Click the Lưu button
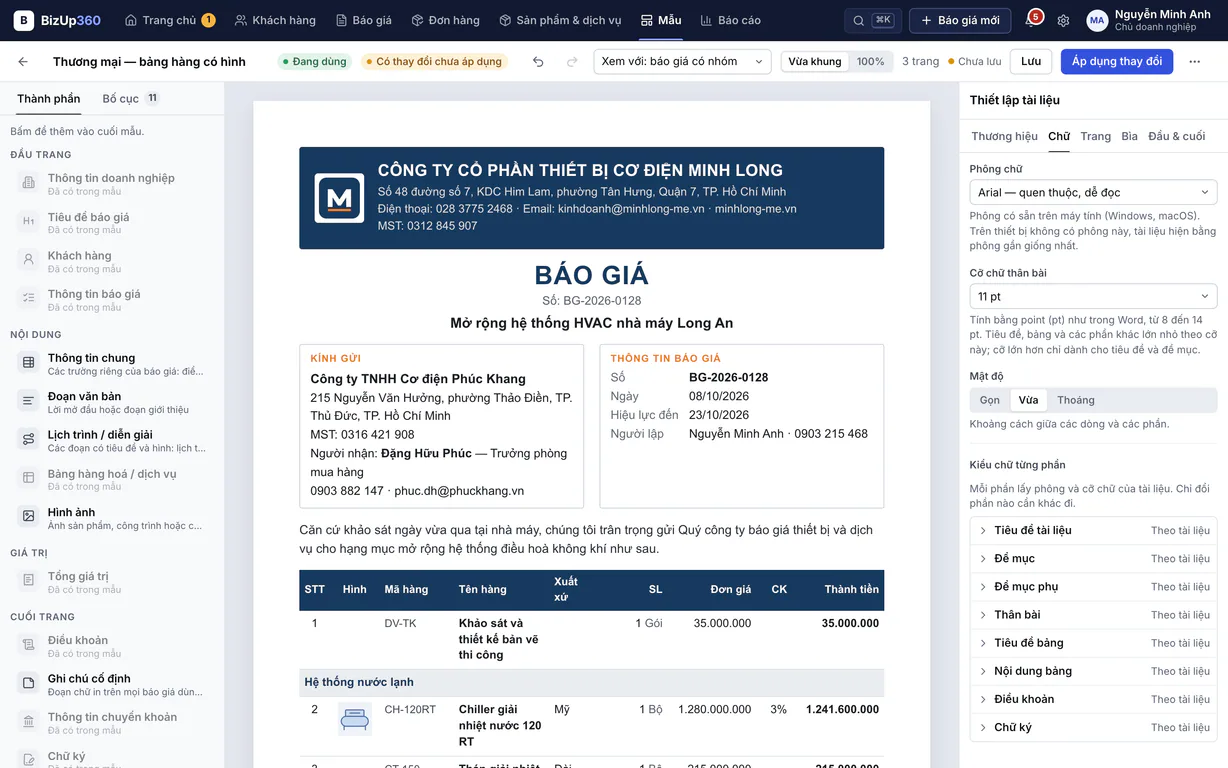The height and width of the screenshot is (768, 1228). click(x=1031, y=62)
